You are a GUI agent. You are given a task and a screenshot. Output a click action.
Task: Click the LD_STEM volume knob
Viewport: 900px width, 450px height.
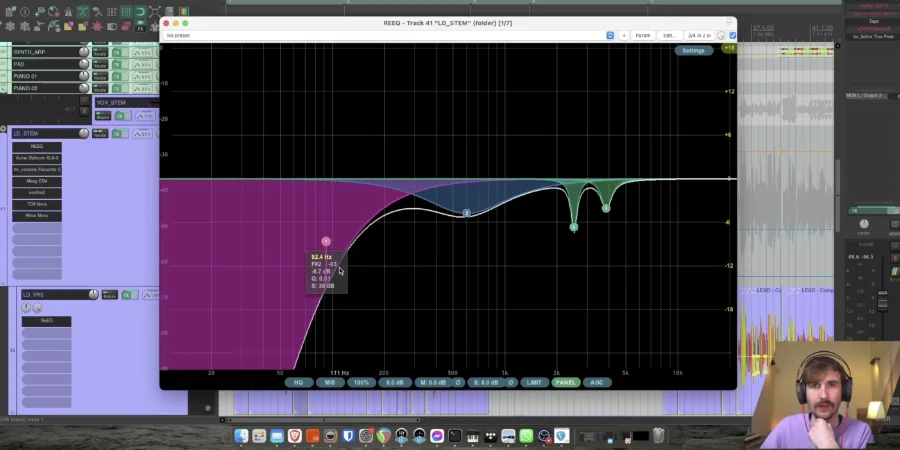tap(84, 133)
